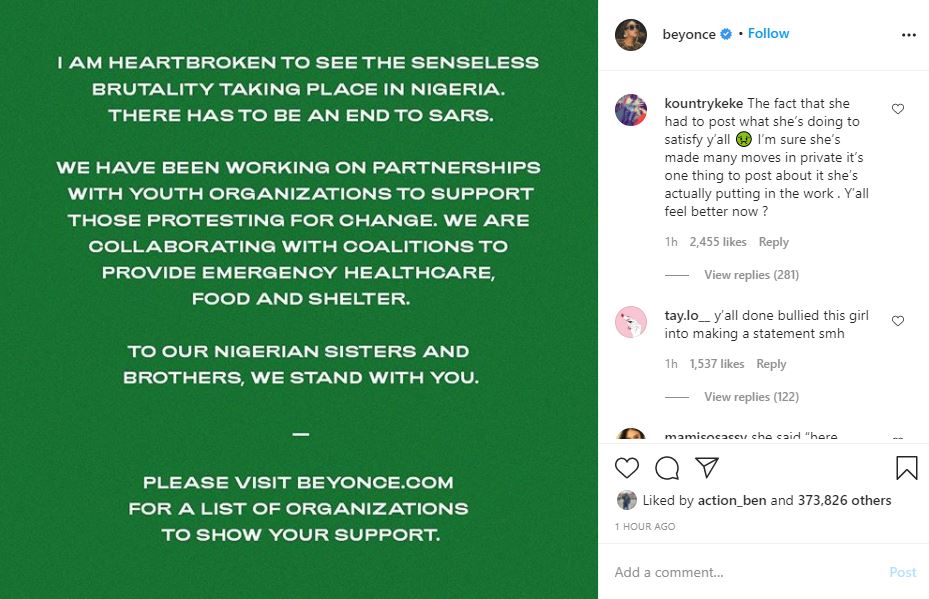Image resolution: width=929 pixels, height=599 pixels.
Task: Open beyonce username link in header
Action: 689,34
